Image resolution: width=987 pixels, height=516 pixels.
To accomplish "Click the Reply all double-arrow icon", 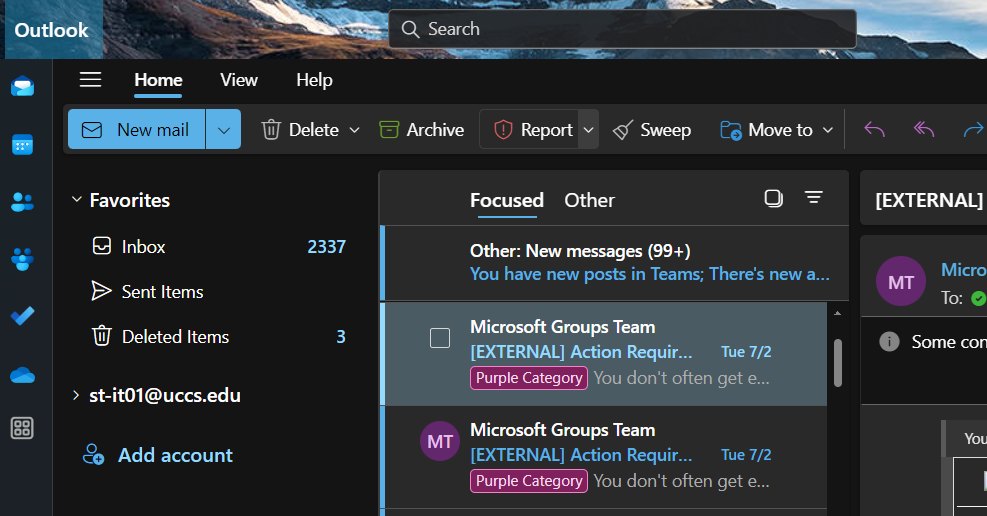I will coord(923,130).
